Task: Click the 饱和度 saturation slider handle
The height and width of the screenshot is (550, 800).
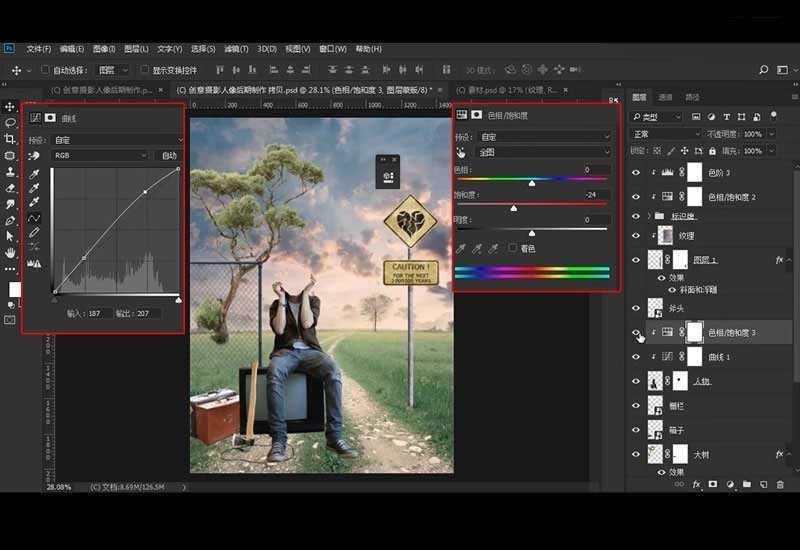Action: pyautogui.click(x=513, y=208)
